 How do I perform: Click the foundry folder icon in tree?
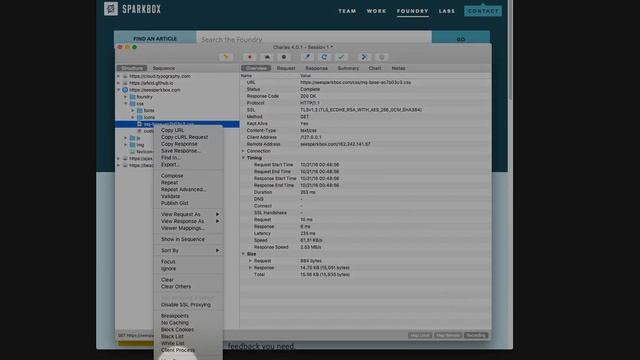(132, 97)
